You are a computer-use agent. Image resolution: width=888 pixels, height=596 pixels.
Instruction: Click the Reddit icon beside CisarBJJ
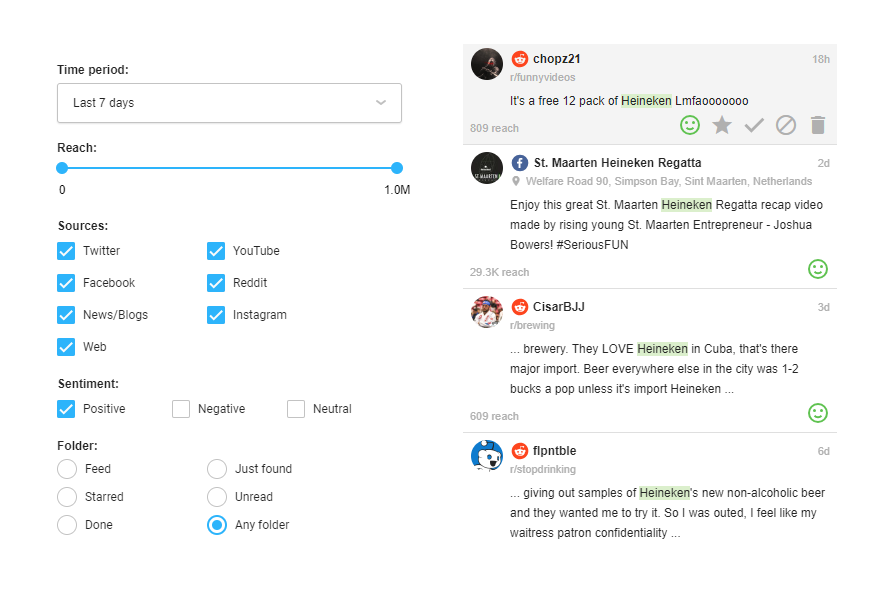pyautogui.click(x=520, y=307)
